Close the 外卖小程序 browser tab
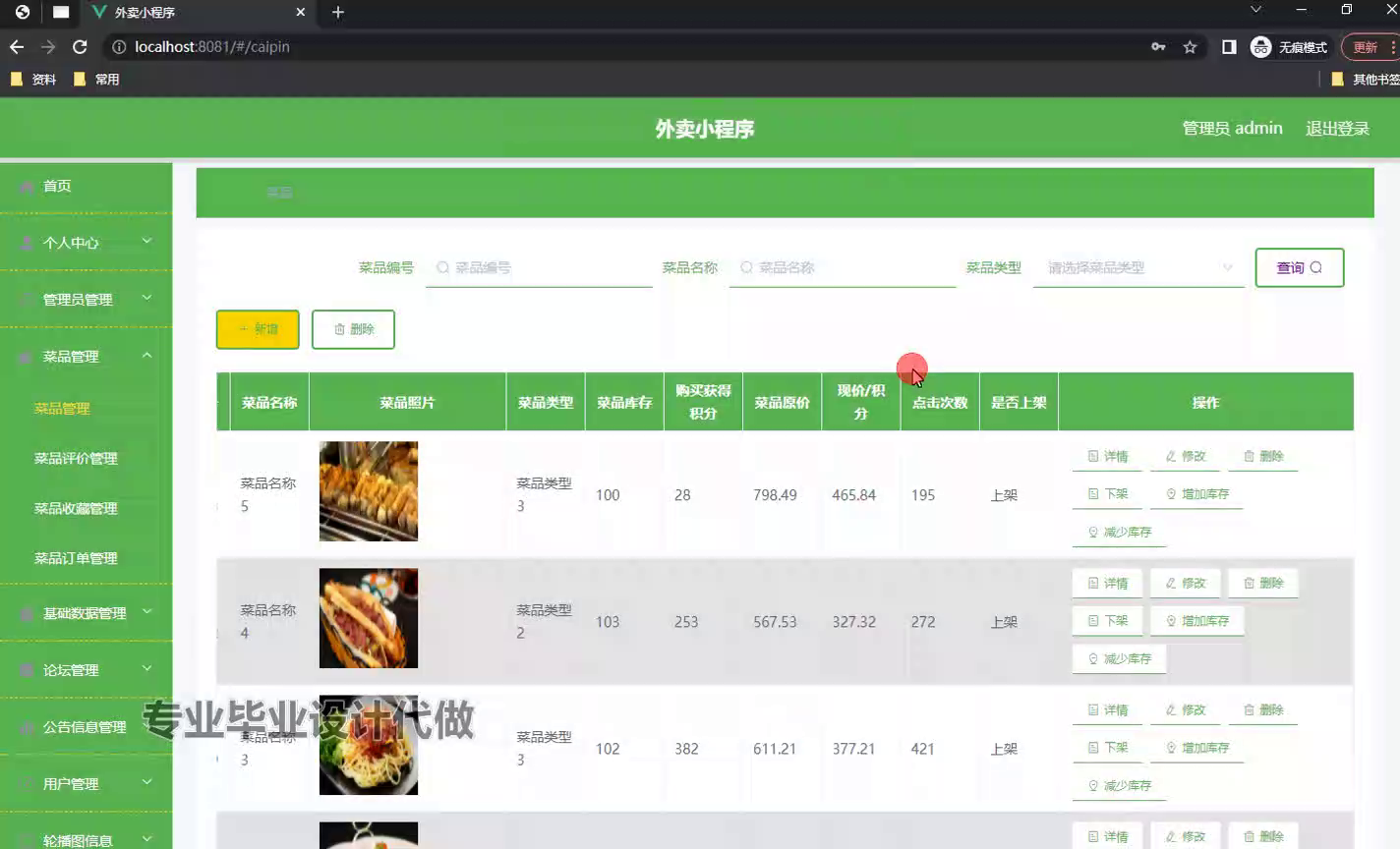The height and width of the screenshot is (849, 1400). point(301,12)
